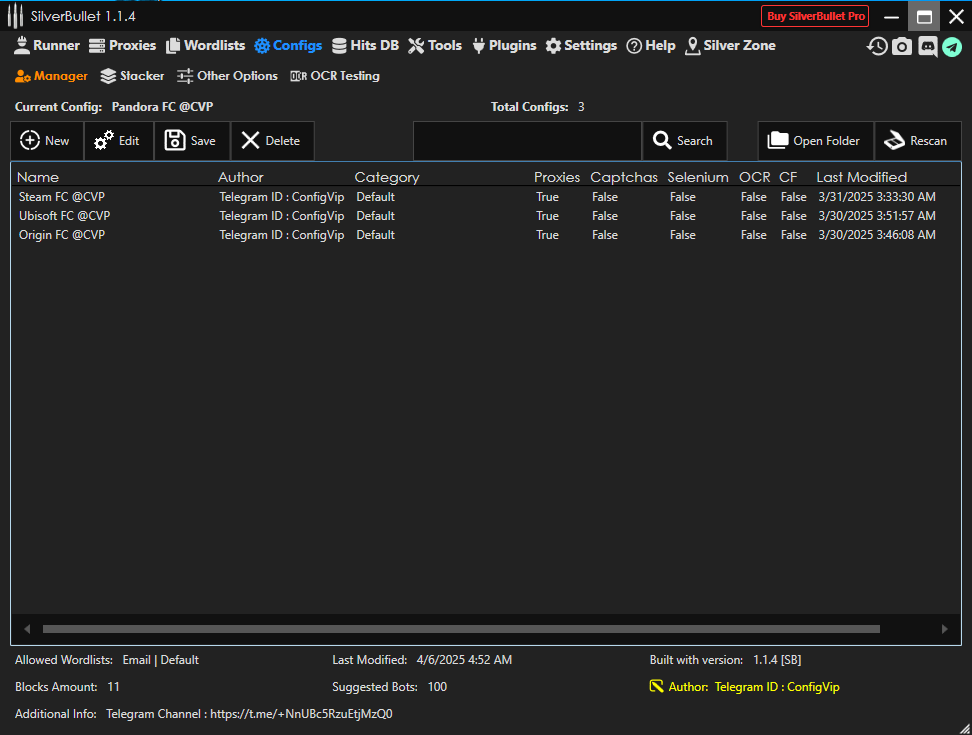The image size is (972, 735).
Task: Switch to the Wordlists tab
Action: coord(205,46)
